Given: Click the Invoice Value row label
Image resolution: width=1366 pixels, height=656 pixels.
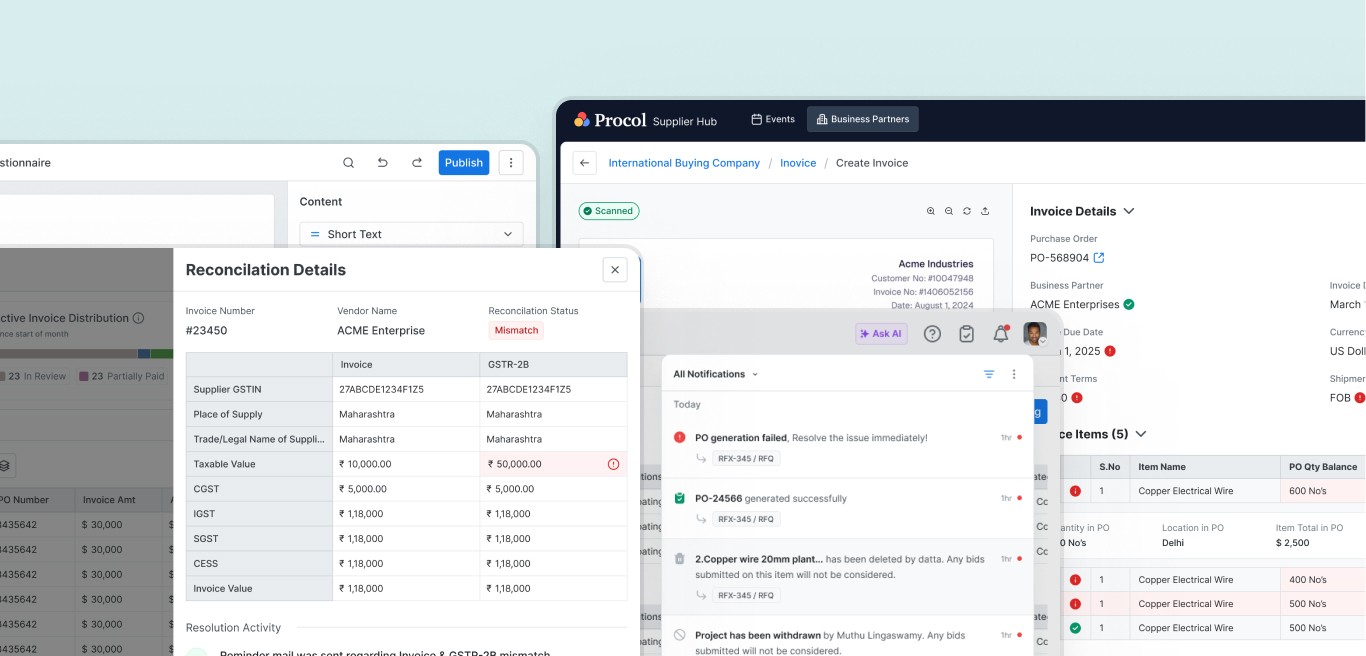Looking at the screenshot, I should pos(259,589).
